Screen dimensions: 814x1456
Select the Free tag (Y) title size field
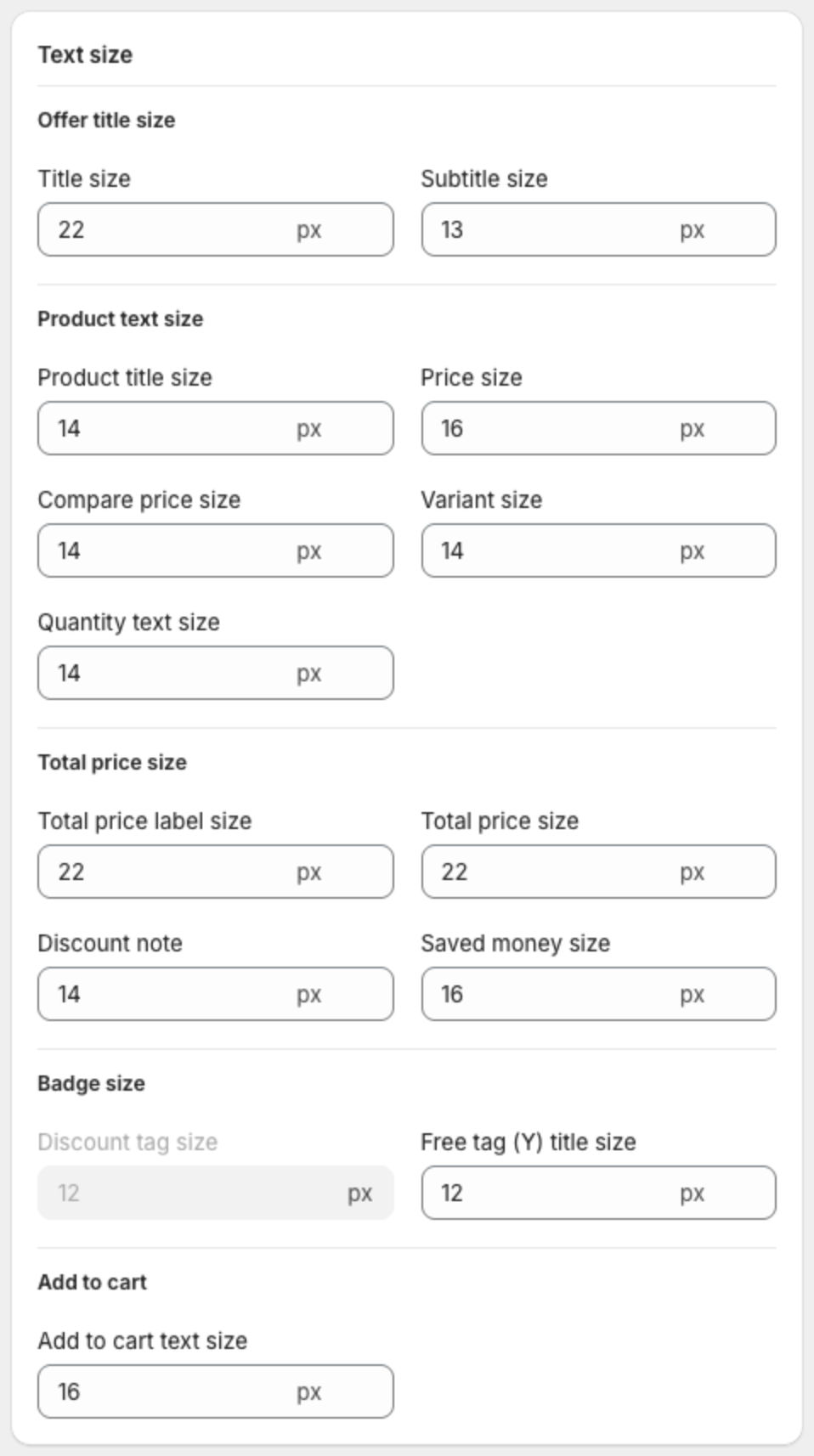(599, 1193)
